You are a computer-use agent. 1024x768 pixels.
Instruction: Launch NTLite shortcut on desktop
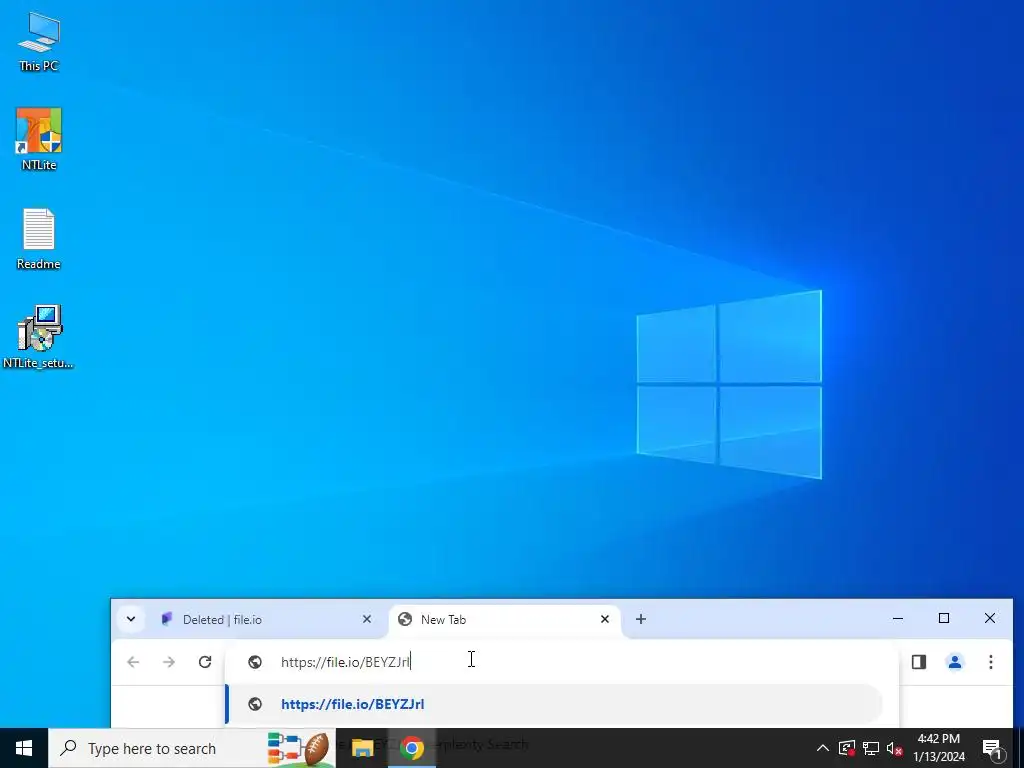[x=39, y=138]
